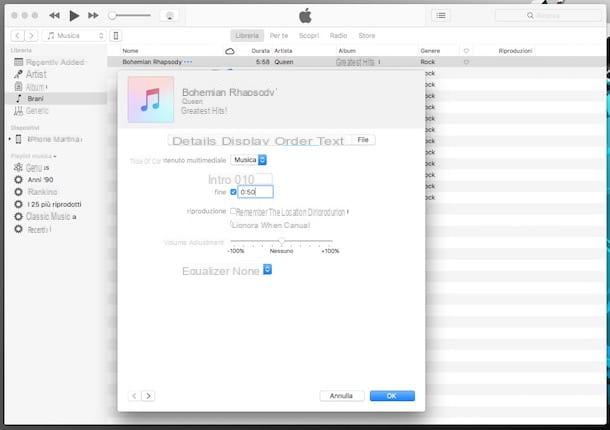Adjust the toolbar volume slider

pyautogui.click(x=130, y=16)
